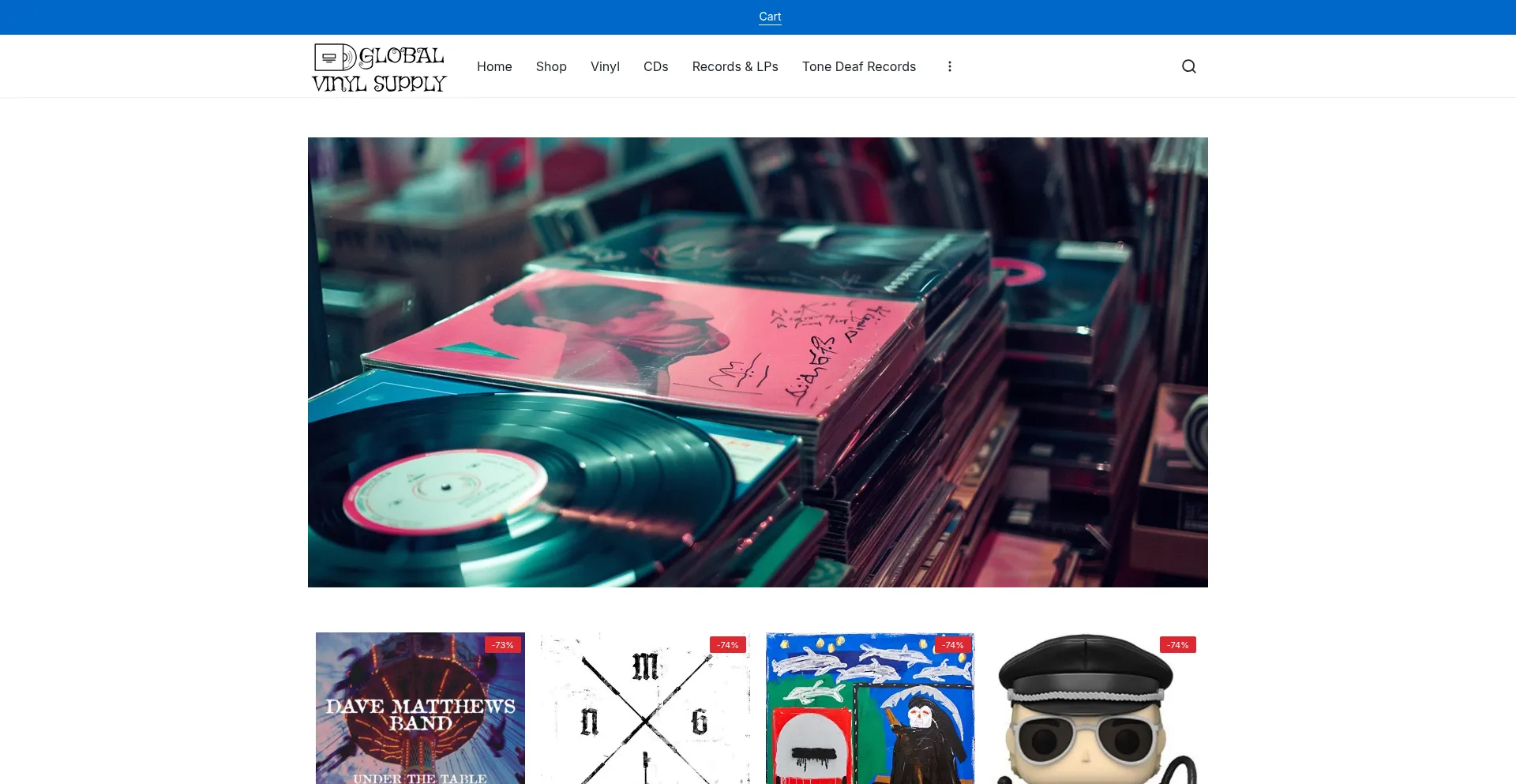Select Vinyl in the navigation
The width and height of the screenshot is (1516, 784).
tap(605, 66)
